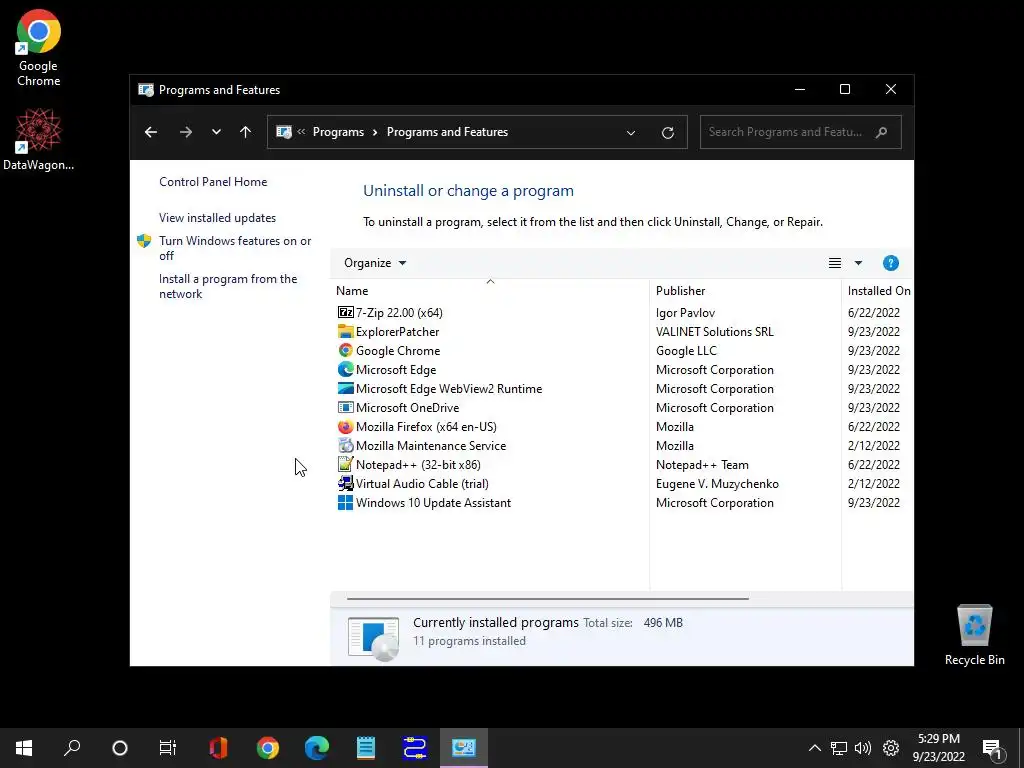Image resolution: width=1024 pixels, height=768 pixels.
Task: Open the Control Panel taskbar button
Action: (x=464, y=748)
